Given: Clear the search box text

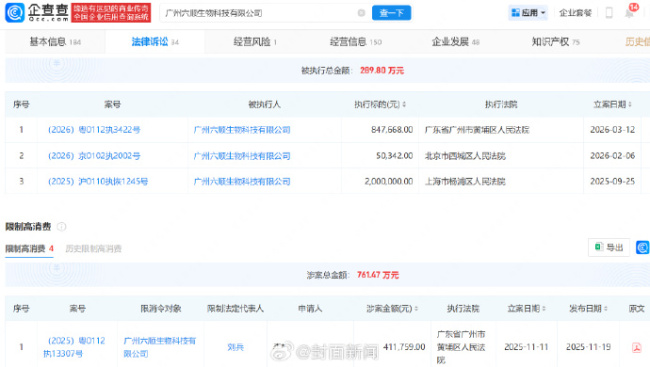Looking at the screenshot, I should click(361, 13).
